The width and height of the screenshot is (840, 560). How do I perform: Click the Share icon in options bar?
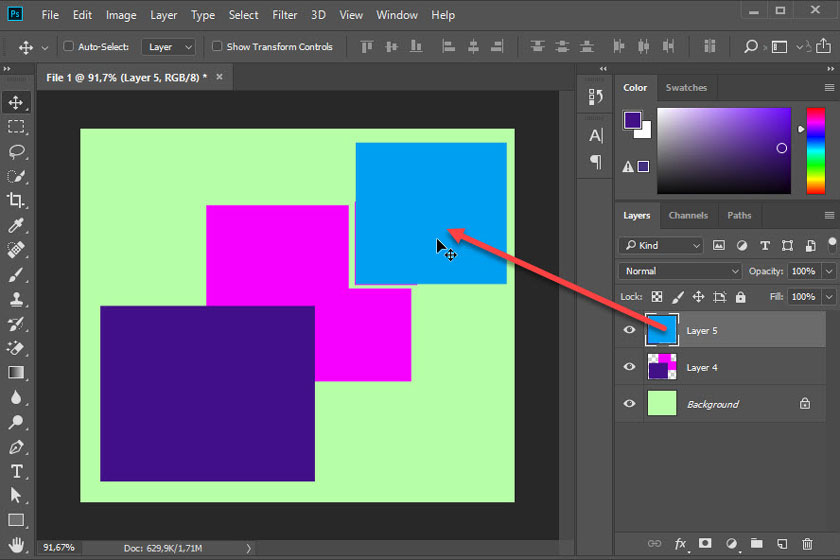tap(823, 46)
